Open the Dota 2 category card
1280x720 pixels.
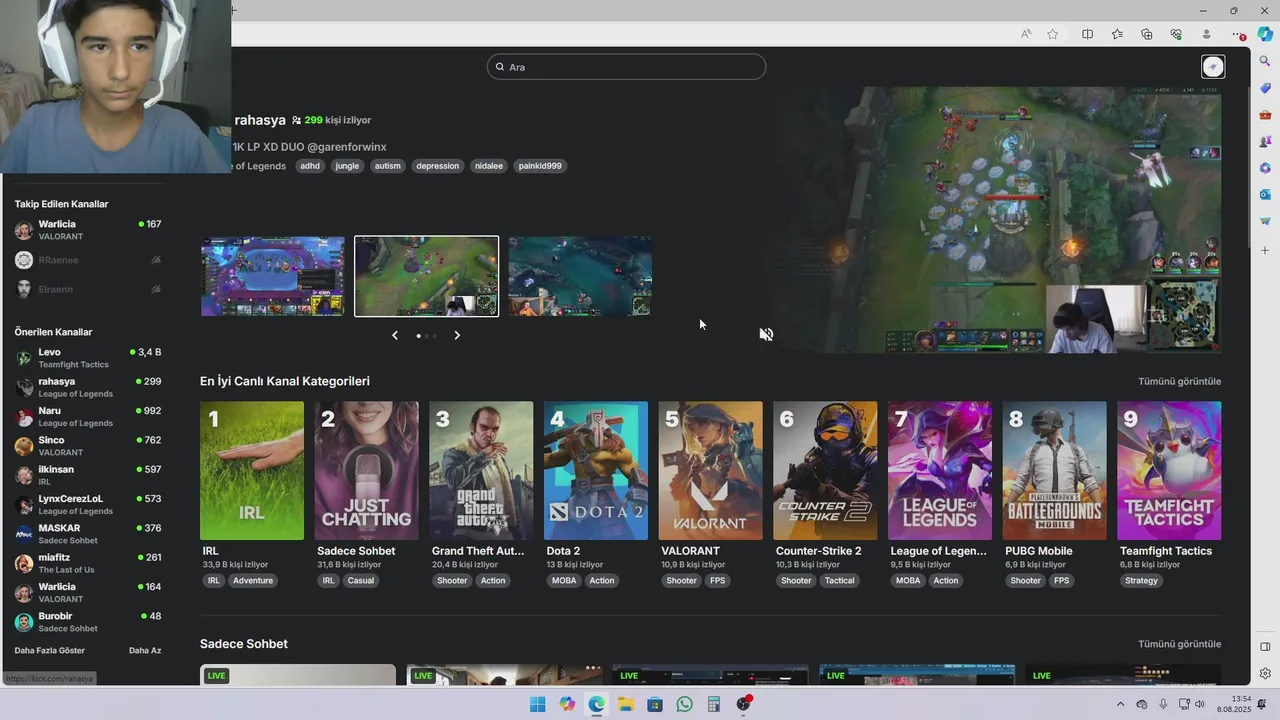pos(596,471)
